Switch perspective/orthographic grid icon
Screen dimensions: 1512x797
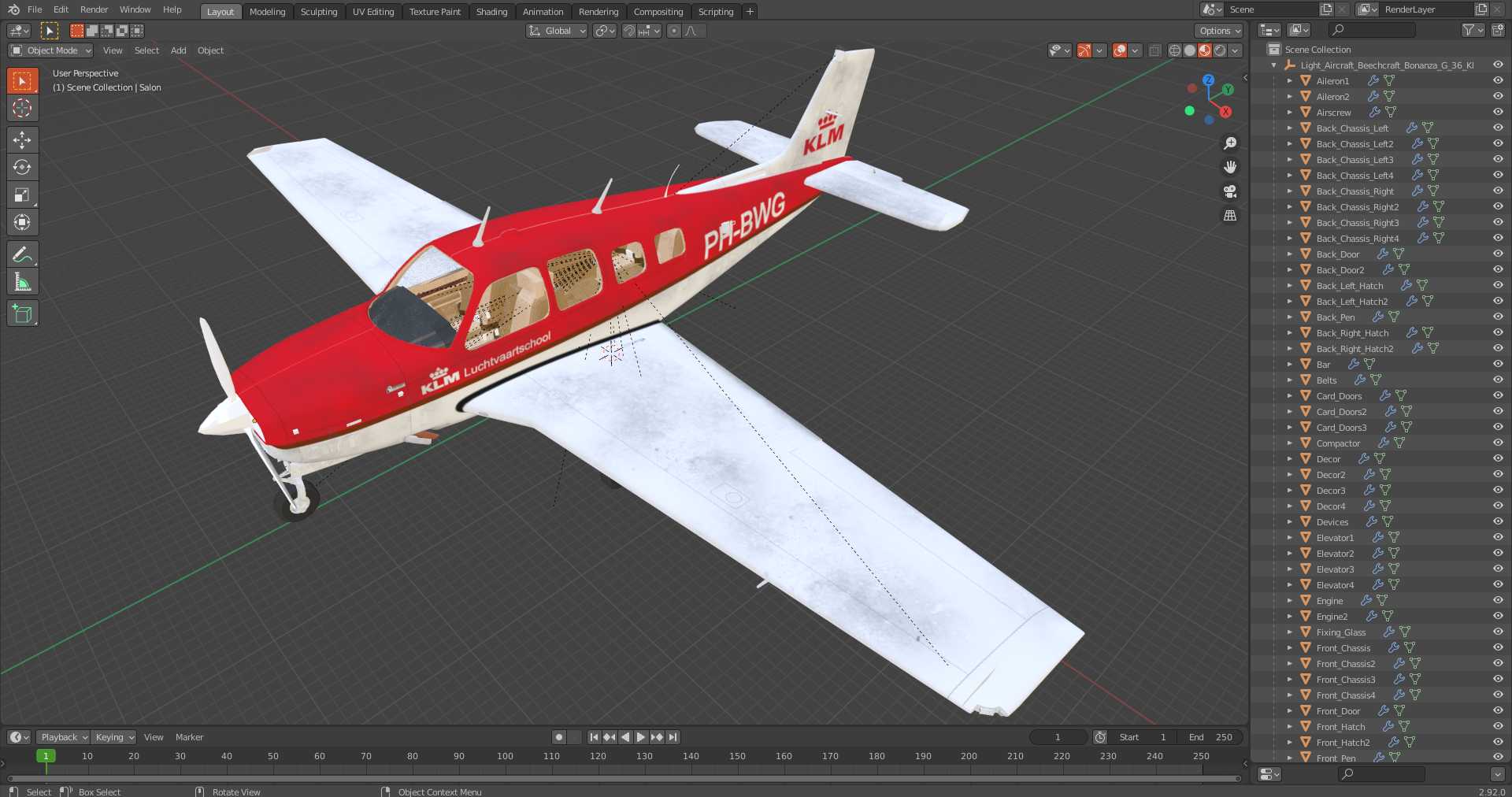[x=1230, y=216]
